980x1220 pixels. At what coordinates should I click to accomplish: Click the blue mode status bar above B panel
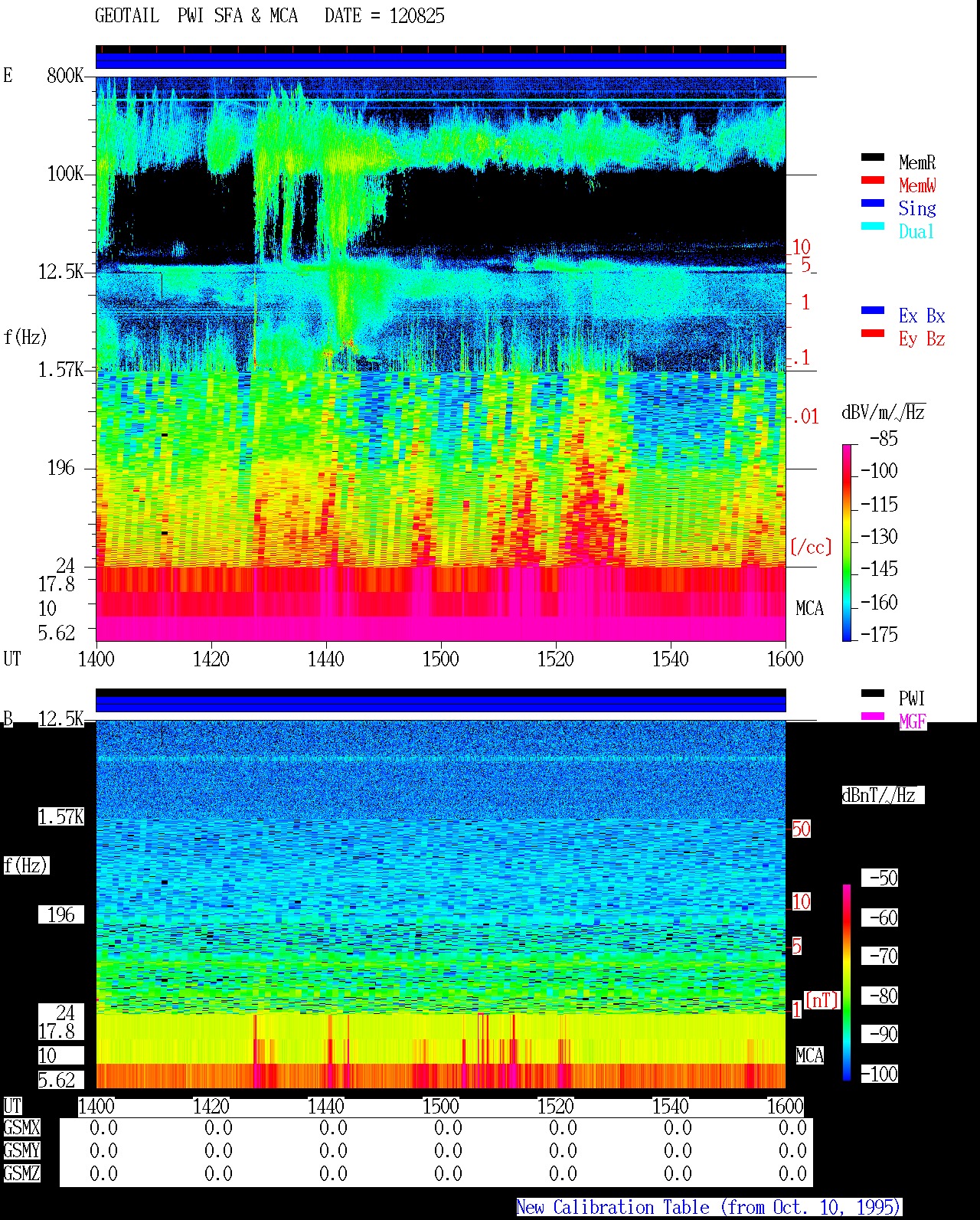(x=440, y=704)
